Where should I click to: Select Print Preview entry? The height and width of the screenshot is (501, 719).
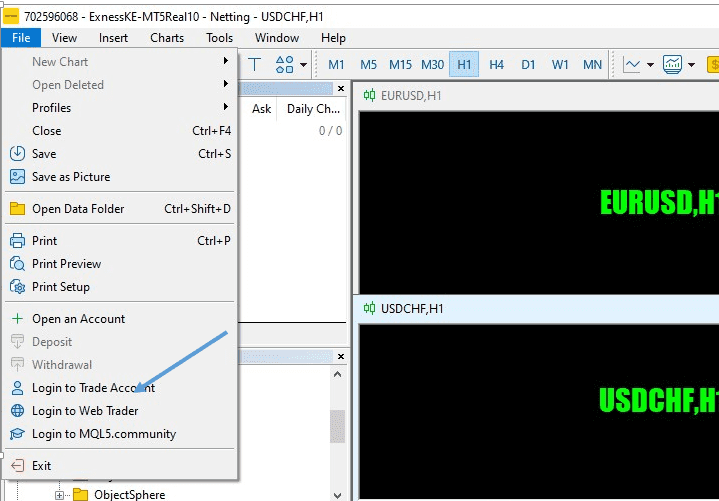tap(120, 264)
